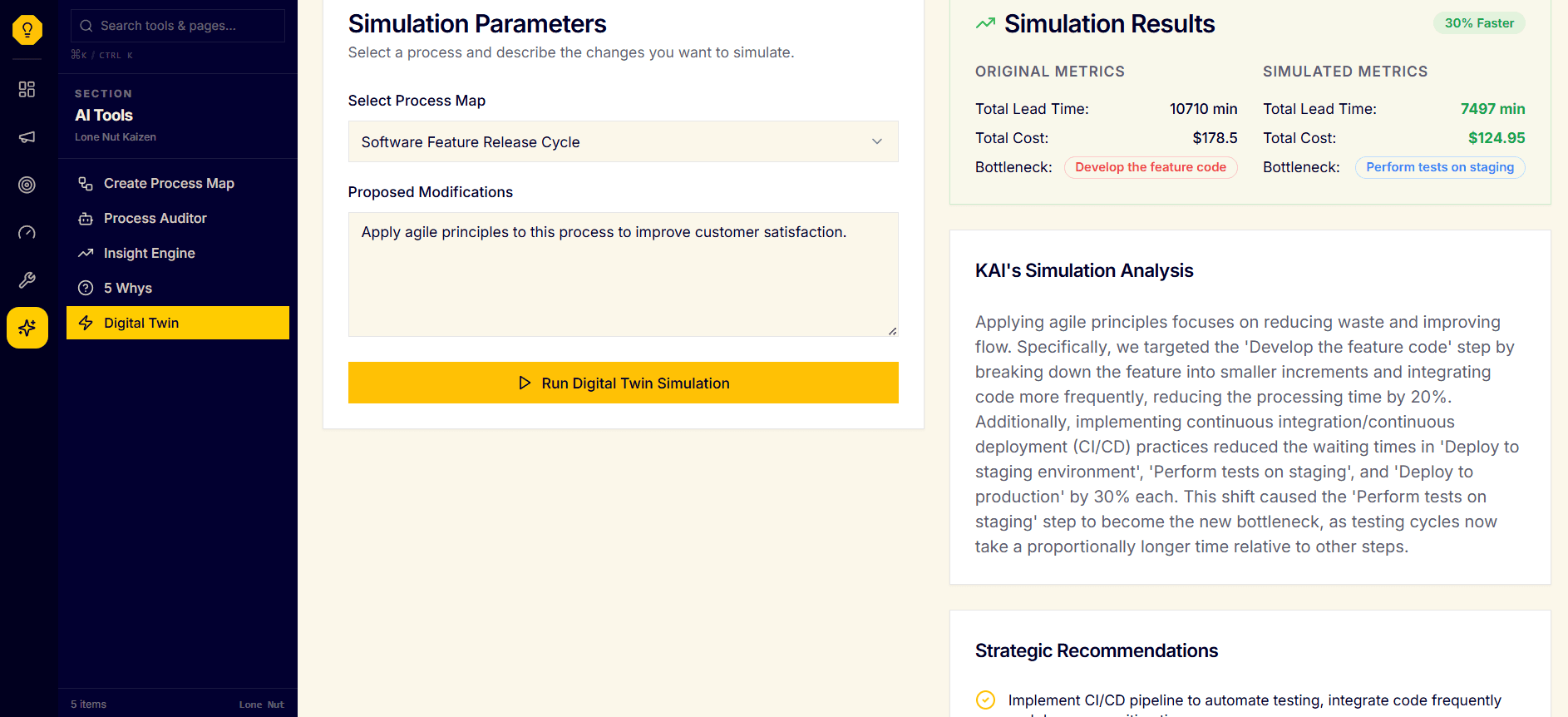Click the Select Process Map label

tap(417, 101)
